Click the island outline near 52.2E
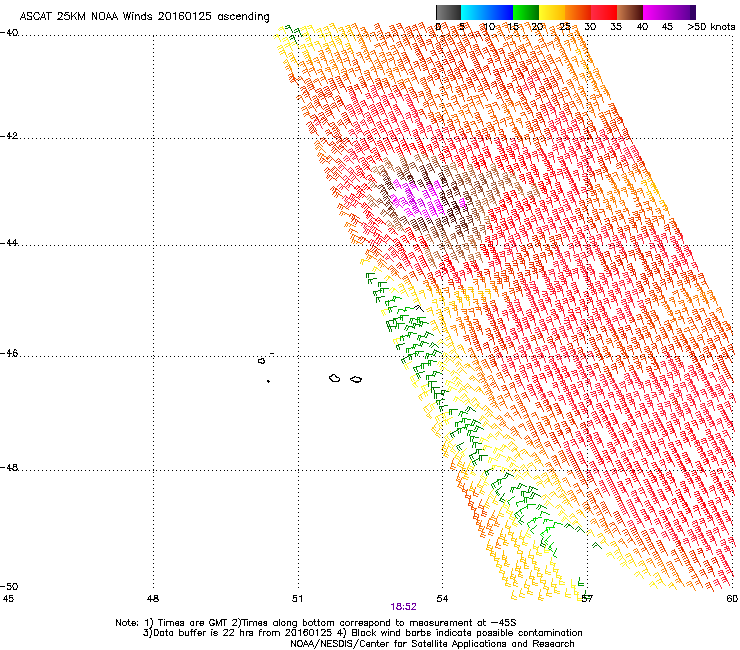Image resolution: width=740 pixels, height=650 pixels. [356, 379]
